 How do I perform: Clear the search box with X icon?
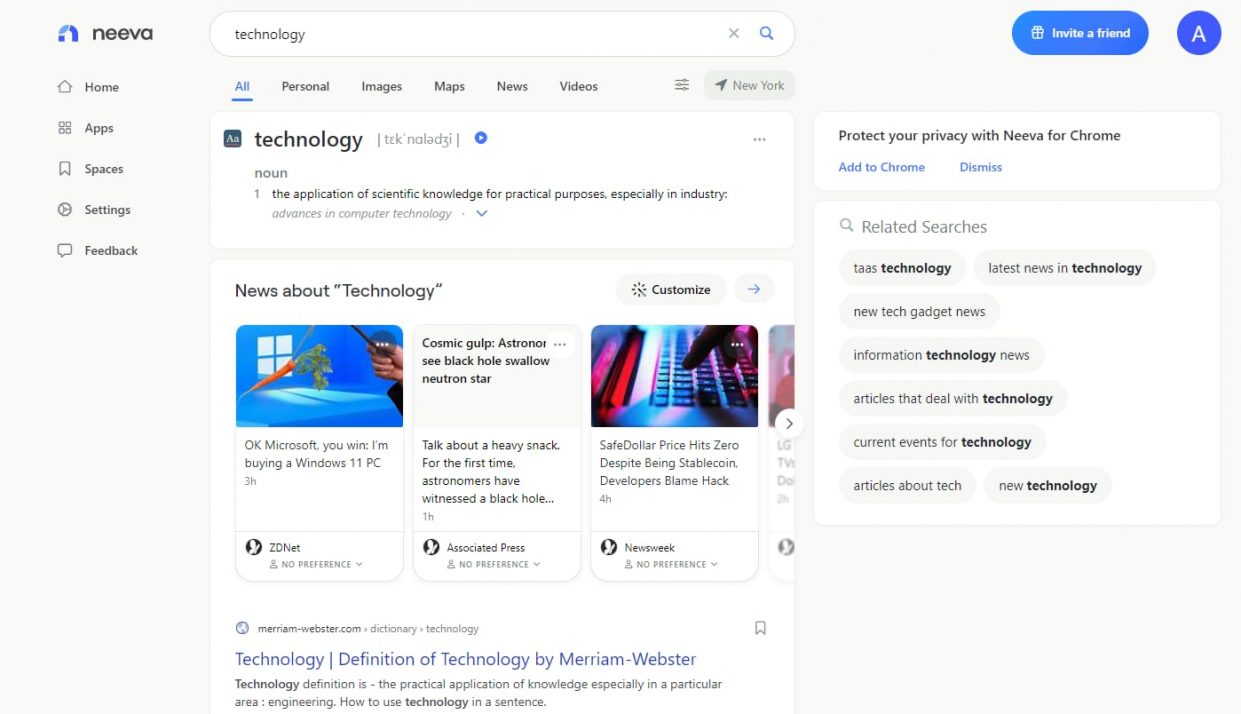[734, 34]
